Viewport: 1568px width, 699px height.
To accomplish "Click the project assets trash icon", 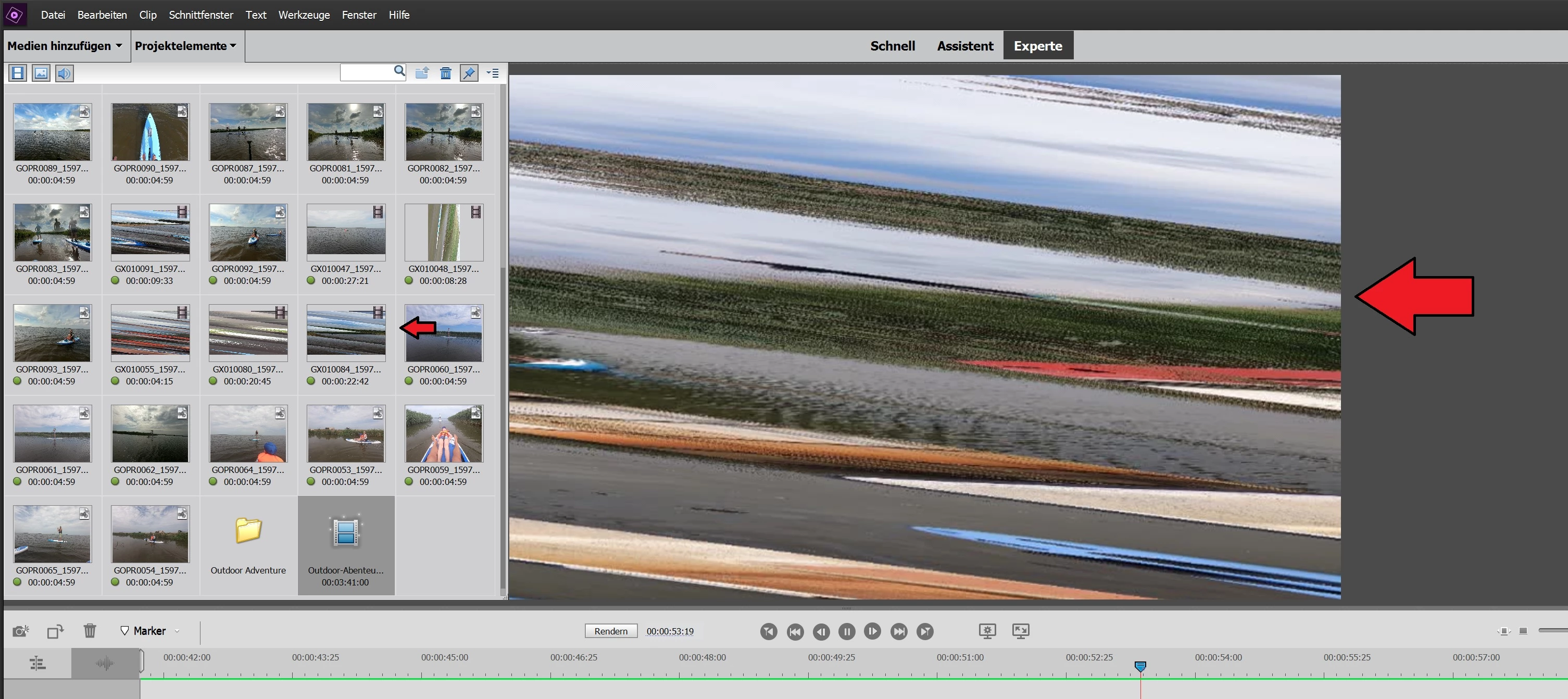I will pyautogui.click(x=446, y=73).
